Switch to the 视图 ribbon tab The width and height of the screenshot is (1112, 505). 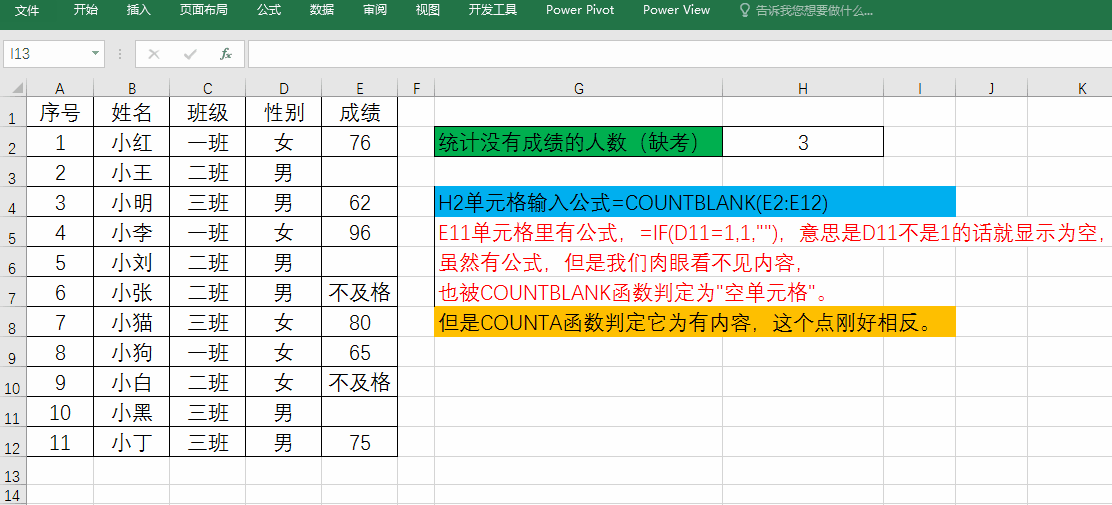click(428, 10)
